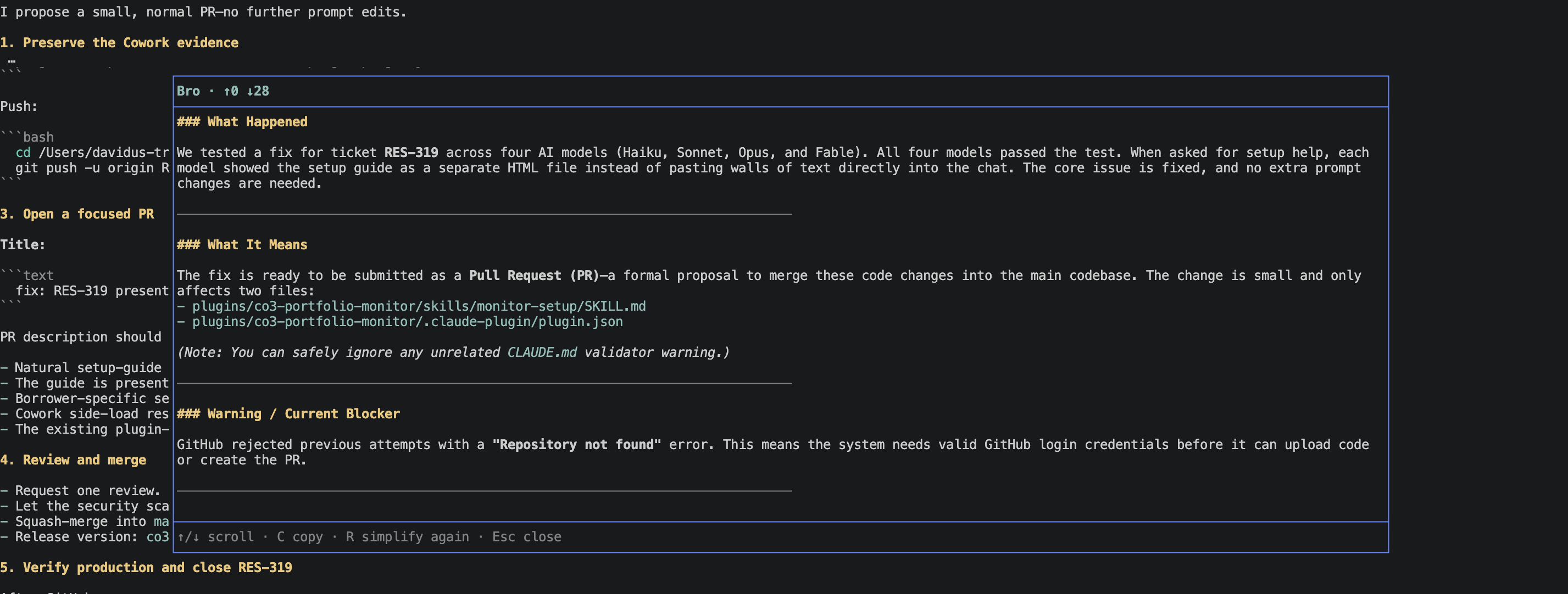Click the bold "Repository not found" error text

(576, 445)
